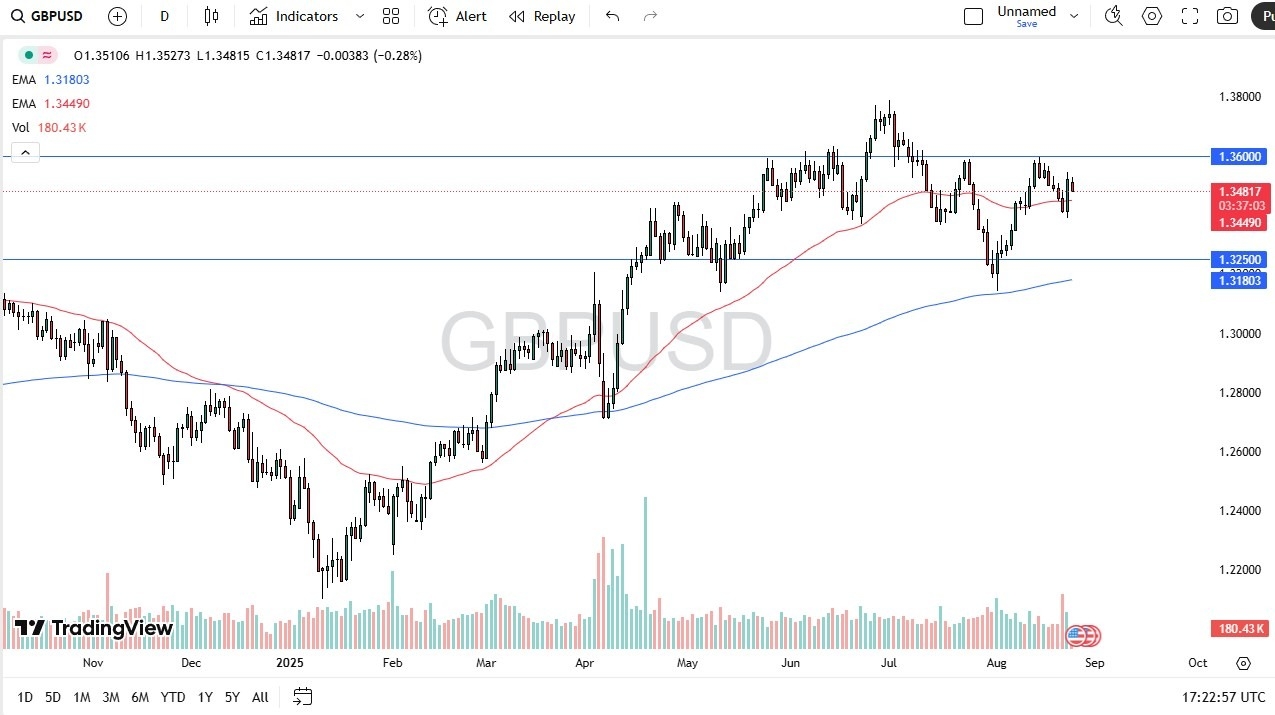Click the TradingView logo link
This screenshot has width=1275, height=715.
pos(92,629)
